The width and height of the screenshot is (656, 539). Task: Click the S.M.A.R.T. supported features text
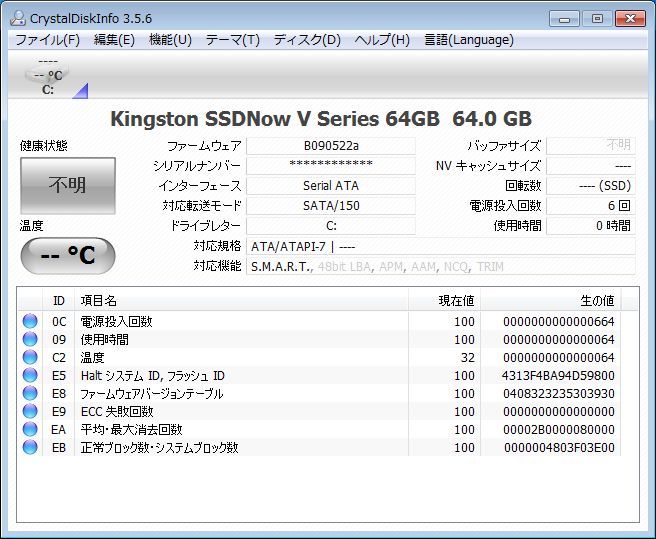281,267
